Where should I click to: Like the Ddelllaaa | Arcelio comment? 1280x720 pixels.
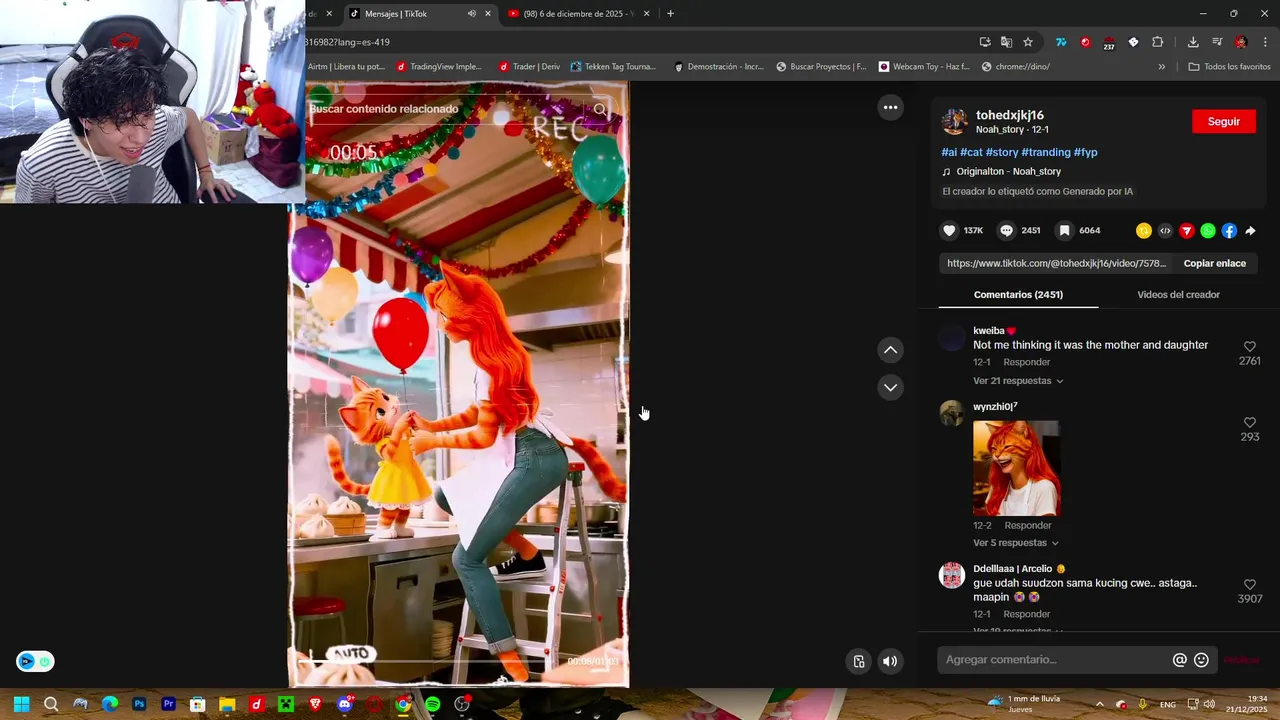point(1249,585)
